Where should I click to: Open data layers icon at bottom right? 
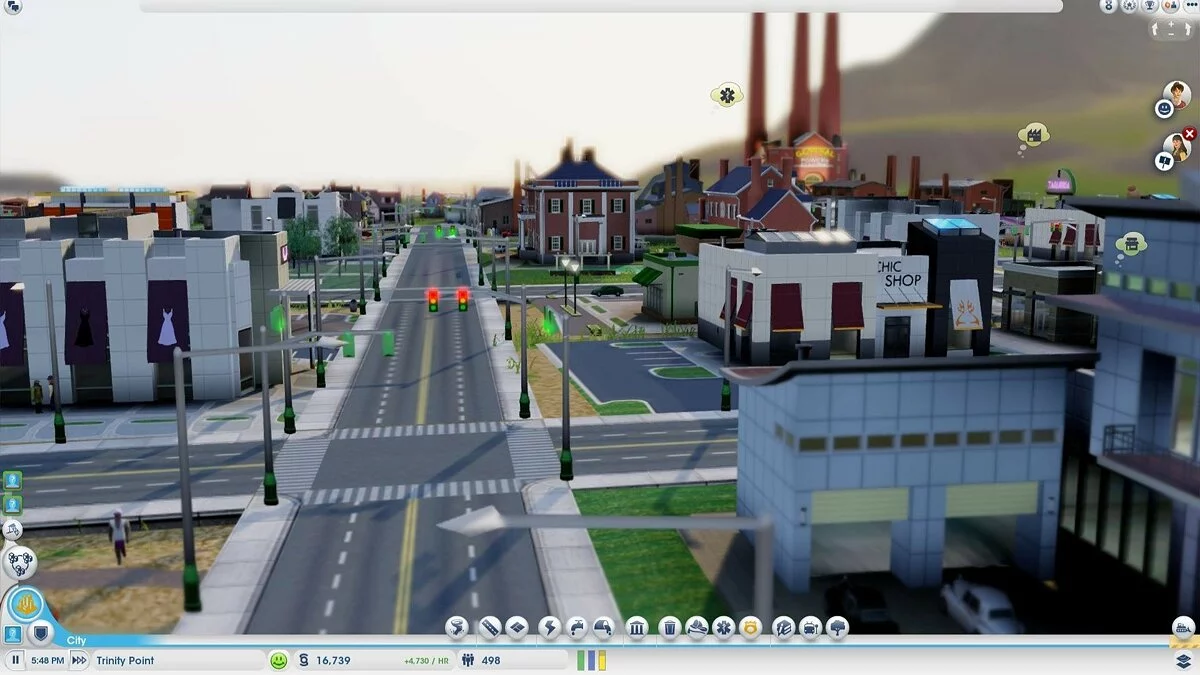click(x=1184, y=660)
